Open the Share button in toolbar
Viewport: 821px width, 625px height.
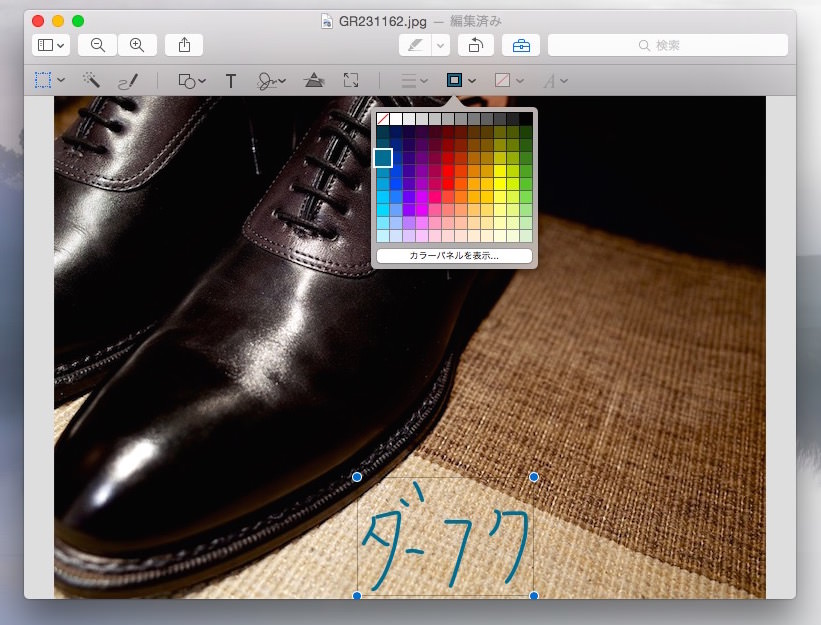click(184, 46)
